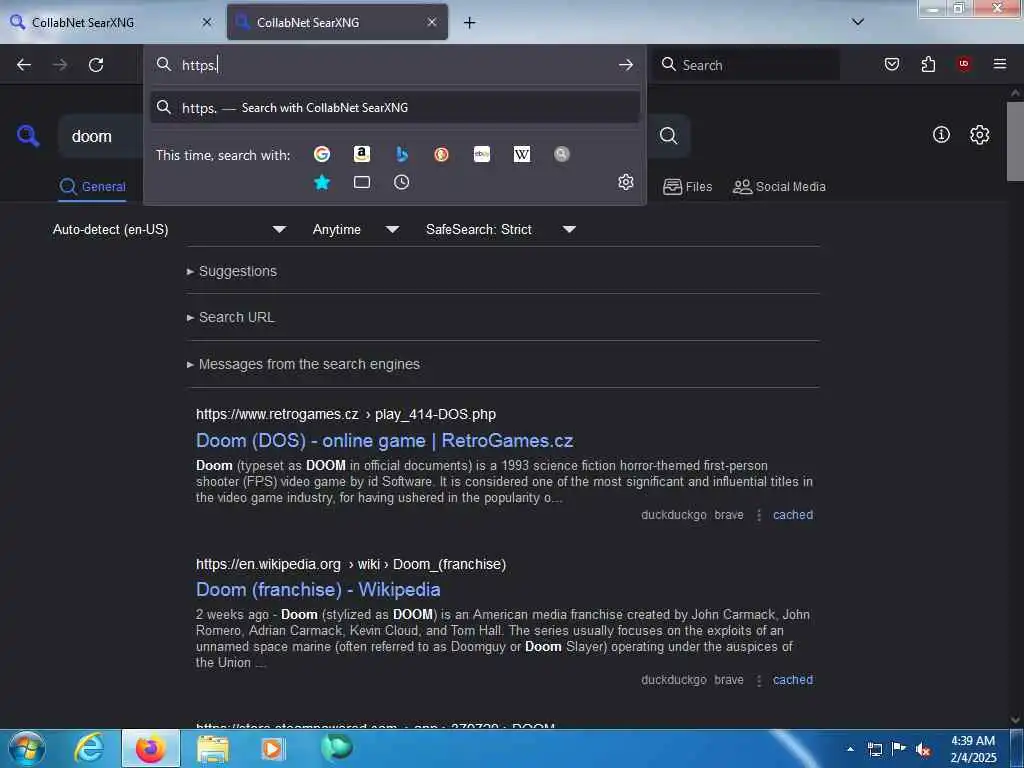Image resolution: width=1024 pixels, height=768 pixels.
Task: Open more options dots for Wikipedia result
Action: coord(758,680)
